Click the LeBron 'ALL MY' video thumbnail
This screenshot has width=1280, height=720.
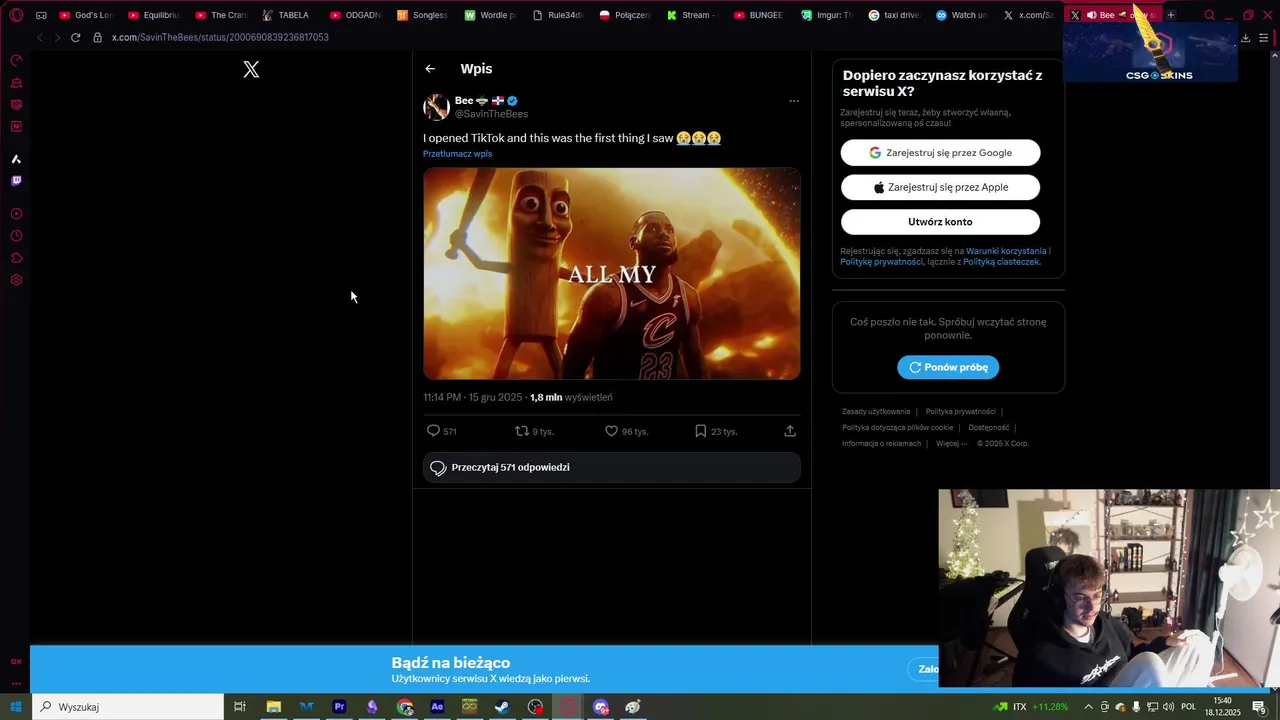coord(611,274)
